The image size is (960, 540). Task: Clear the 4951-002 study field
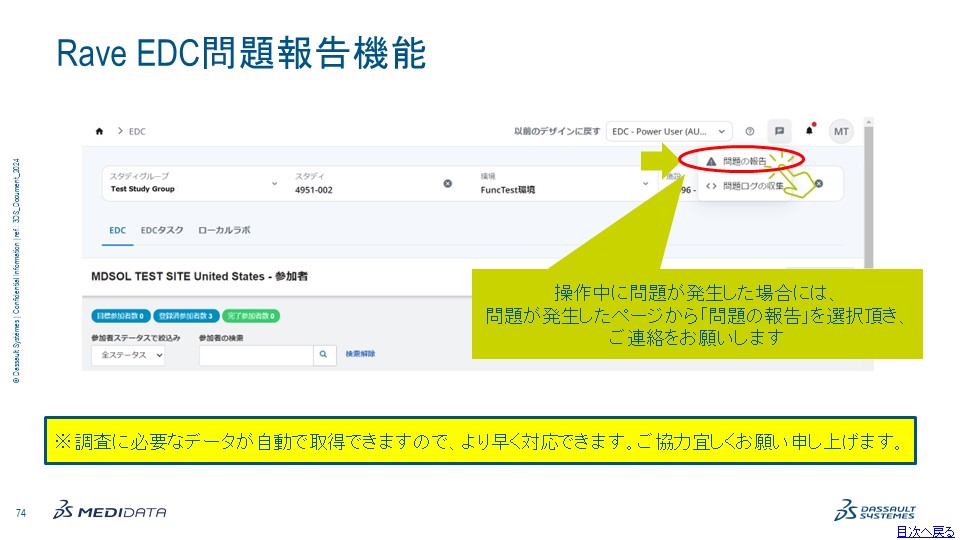click(448, 184)
